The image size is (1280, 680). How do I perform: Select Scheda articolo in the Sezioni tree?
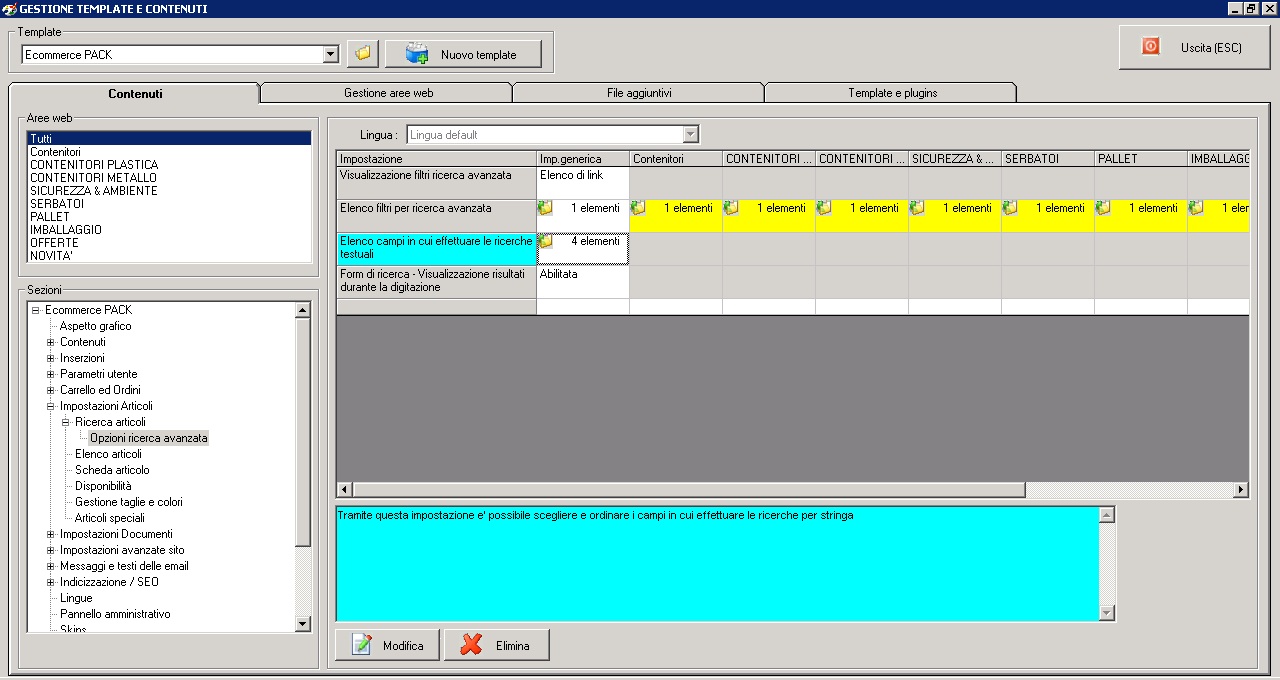(x=112, y=470)
